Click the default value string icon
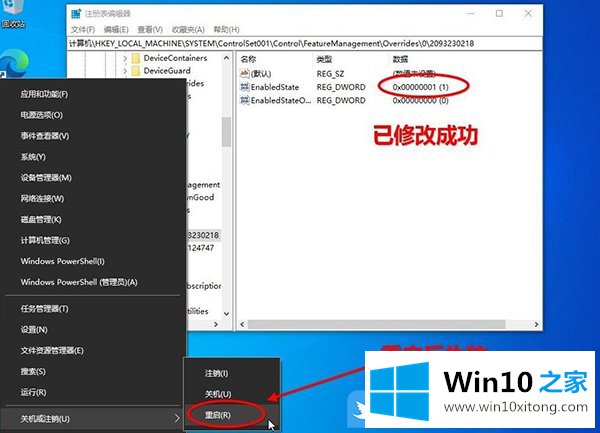Viewport: 600px width, 433px height. coord(245,73)
